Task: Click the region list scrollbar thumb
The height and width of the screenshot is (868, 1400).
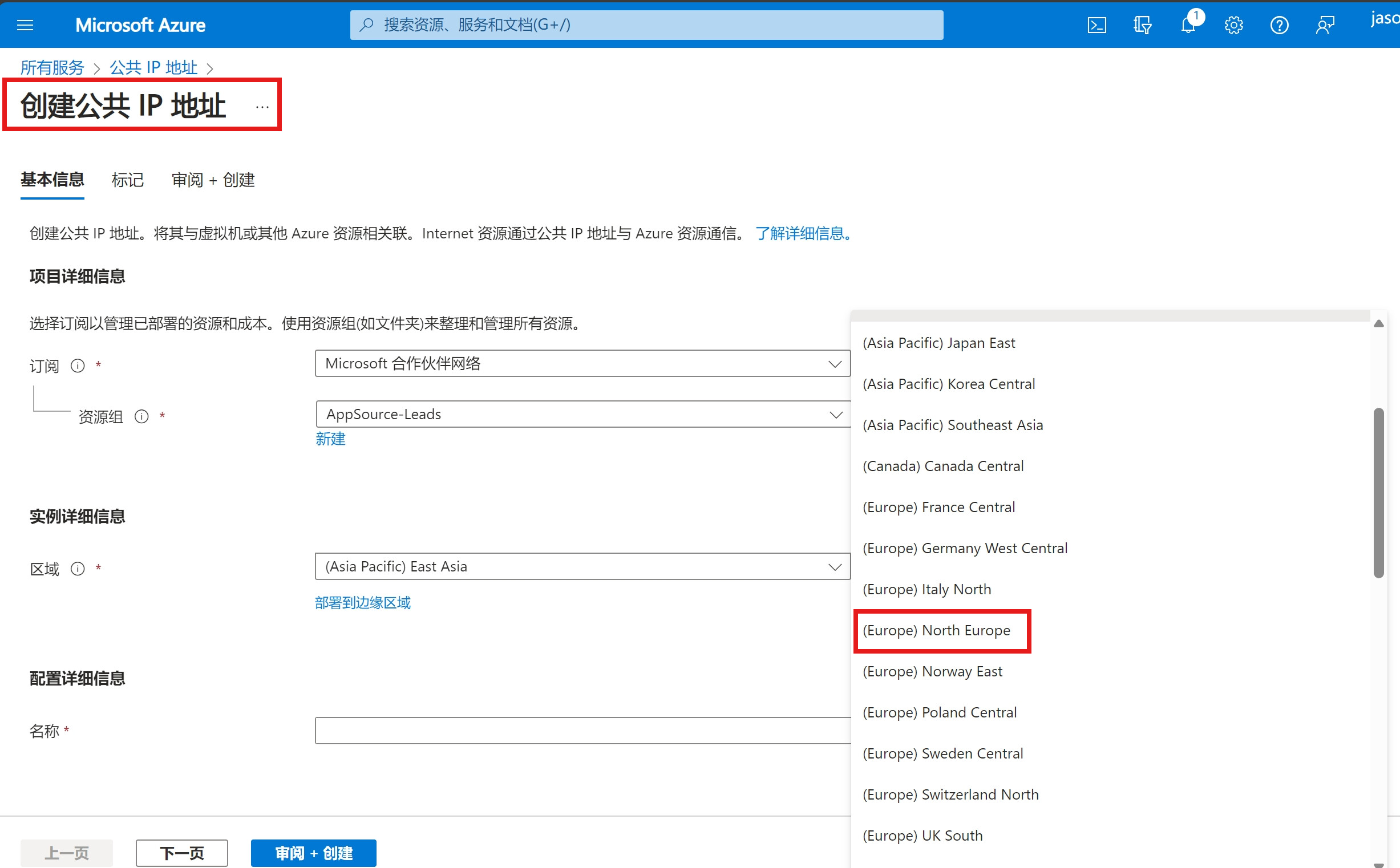Action: (1378, 493)
